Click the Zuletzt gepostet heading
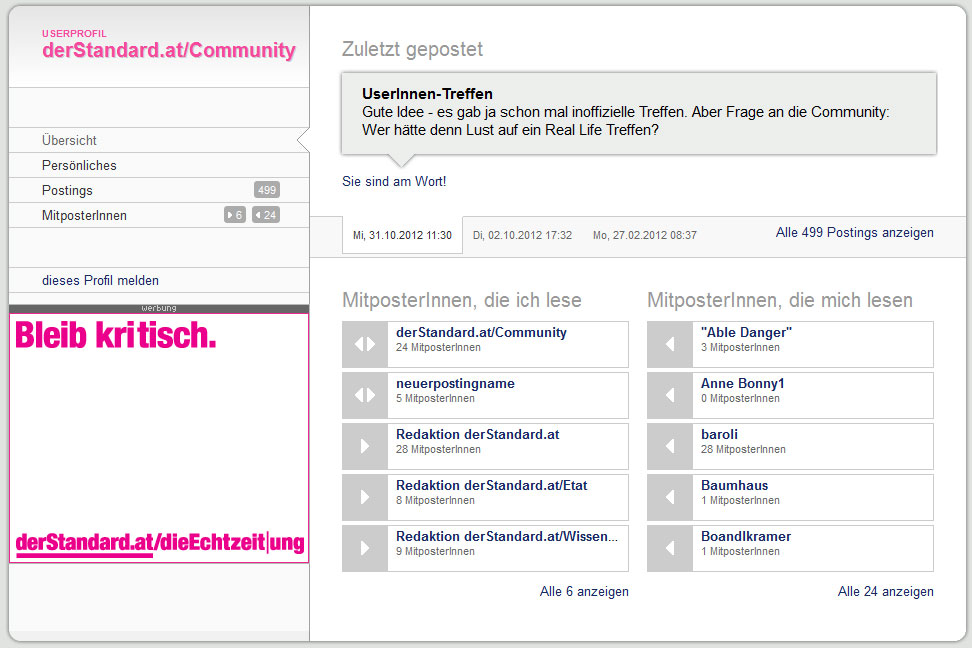Screen dimensions: 972x648 pos(412,49)
